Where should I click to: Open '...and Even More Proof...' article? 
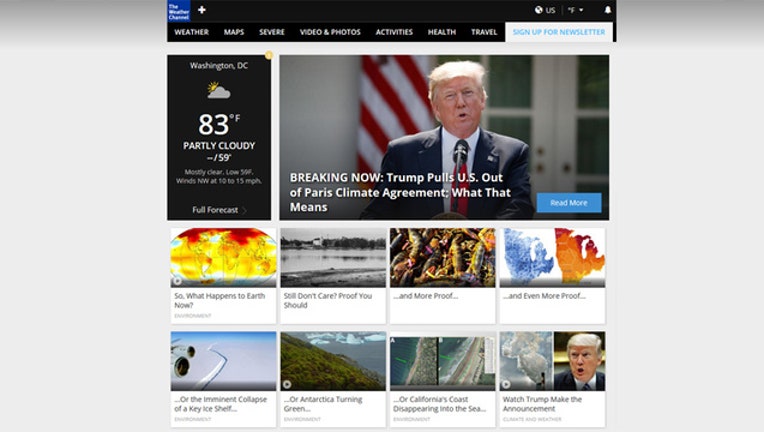tap(544, 296)
